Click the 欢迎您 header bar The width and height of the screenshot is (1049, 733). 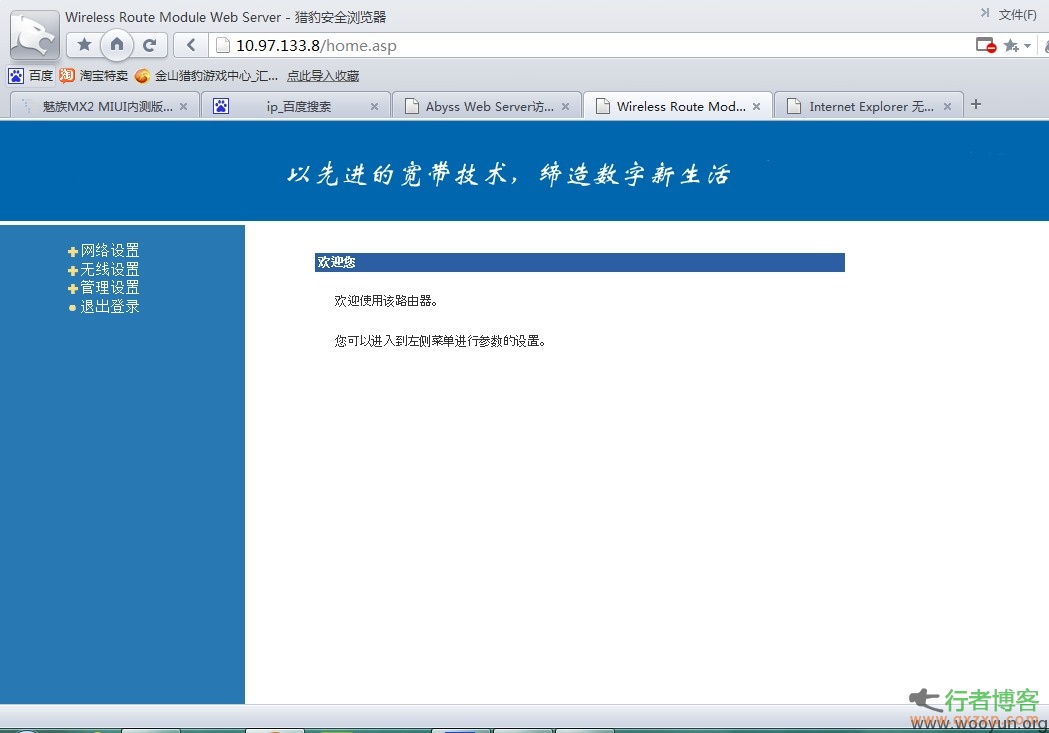click(579, 262)
